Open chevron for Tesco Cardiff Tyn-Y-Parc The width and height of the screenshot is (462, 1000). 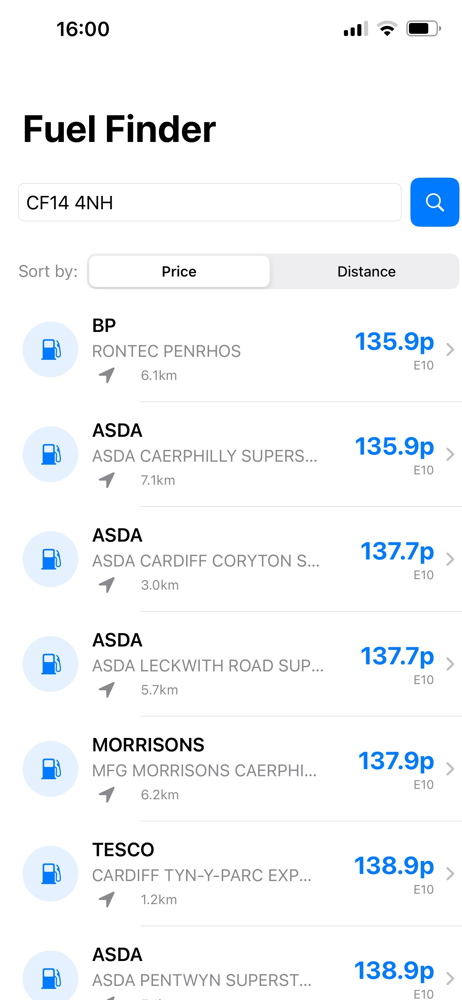click(x=450, y=874)
